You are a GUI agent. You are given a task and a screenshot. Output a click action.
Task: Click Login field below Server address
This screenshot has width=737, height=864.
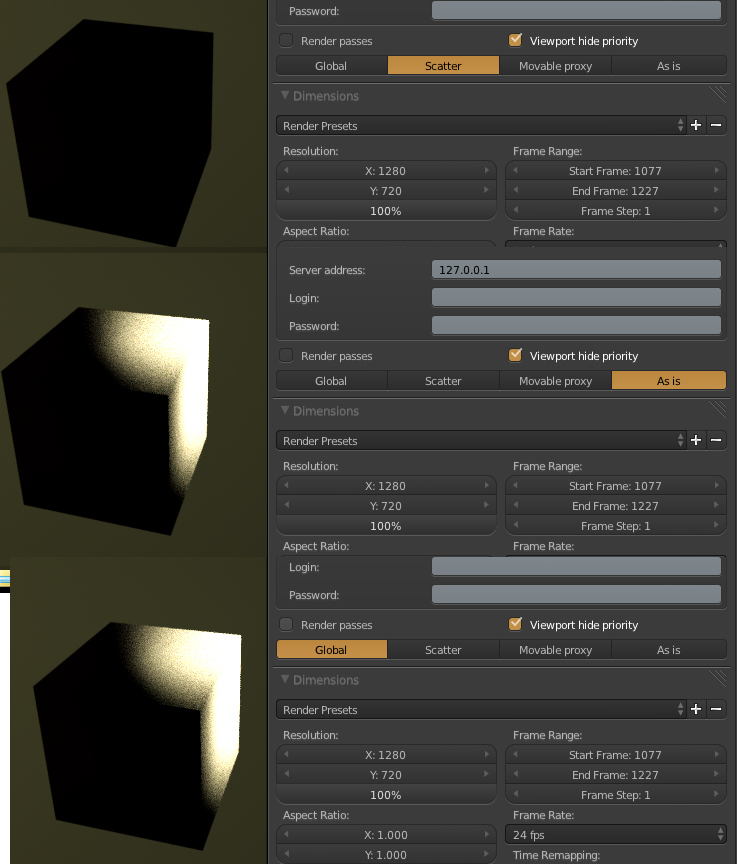(576, 298)
